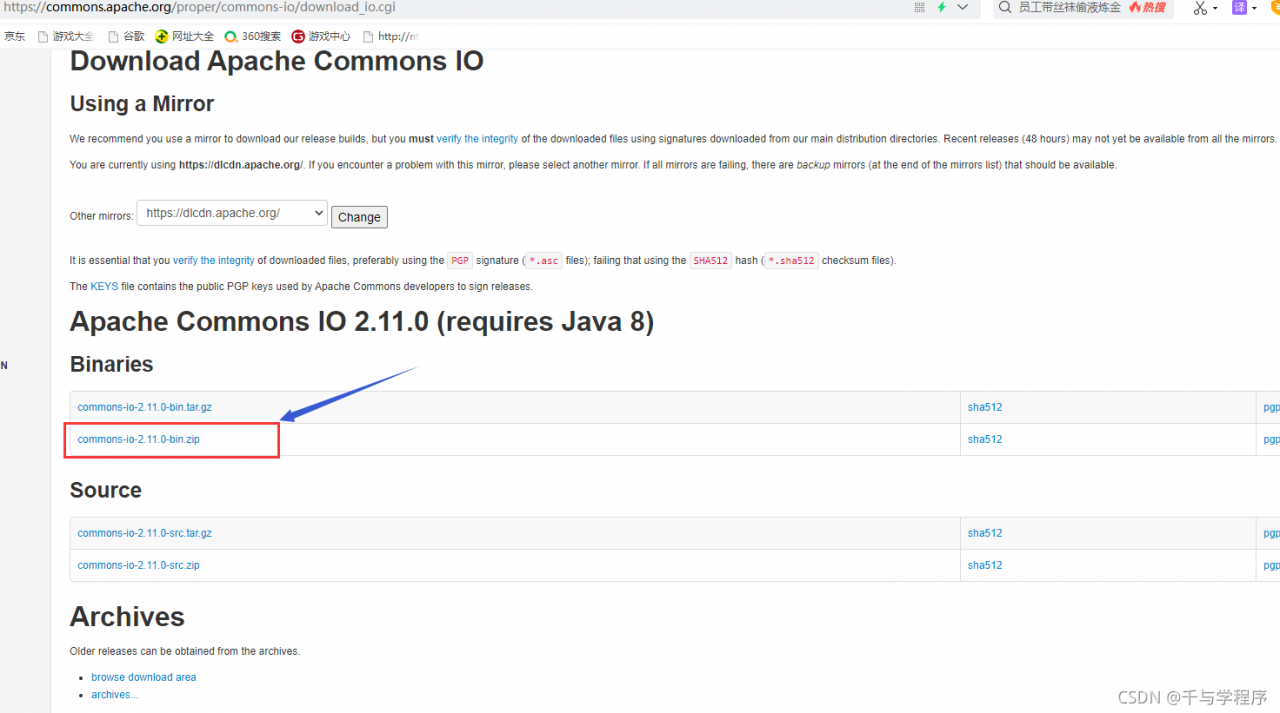Click the 'PGP' code label

coord(460,261)
